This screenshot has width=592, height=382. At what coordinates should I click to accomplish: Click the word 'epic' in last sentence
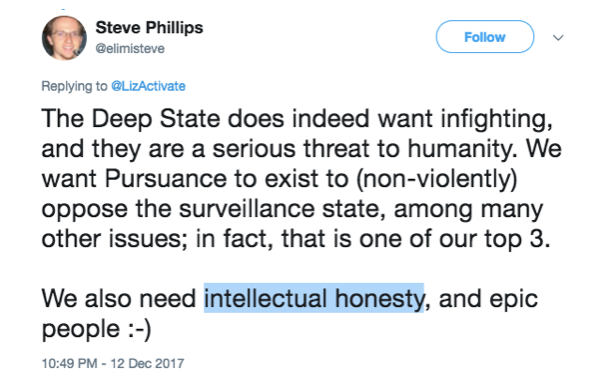[x=513, y=299]
